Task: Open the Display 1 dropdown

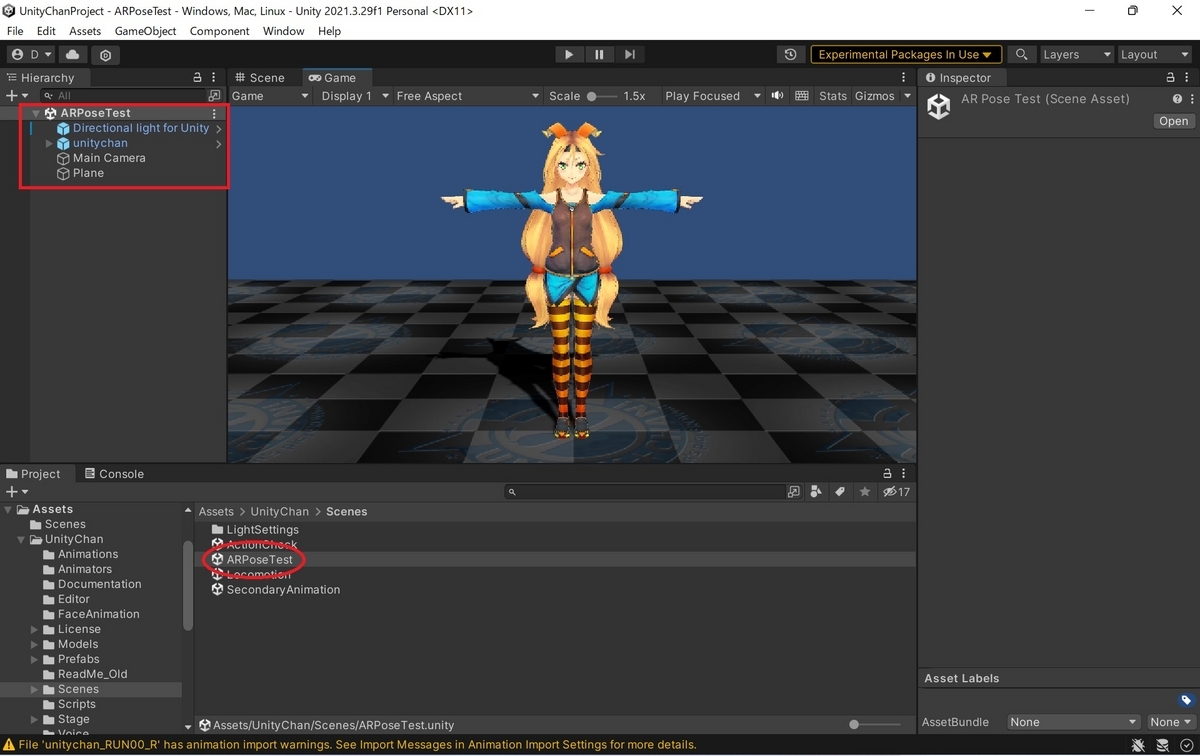Action: click(x=353, y=96)
